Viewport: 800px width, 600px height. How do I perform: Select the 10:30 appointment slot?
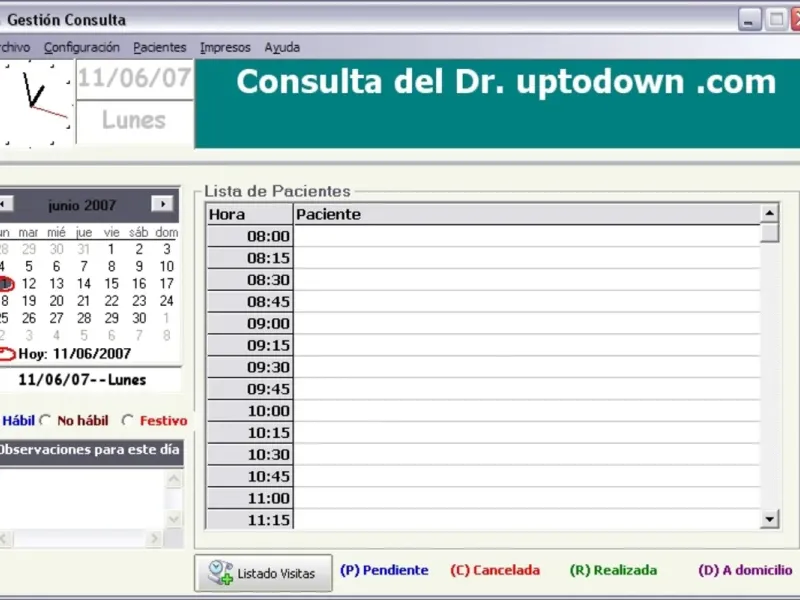coord(250,455)
